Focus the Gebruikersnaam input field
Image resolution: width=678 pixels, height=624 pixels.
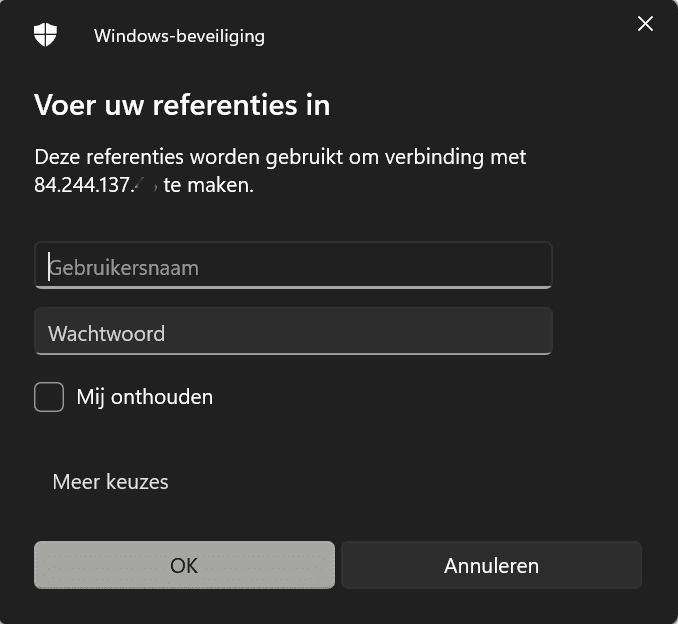pos(293,265)
